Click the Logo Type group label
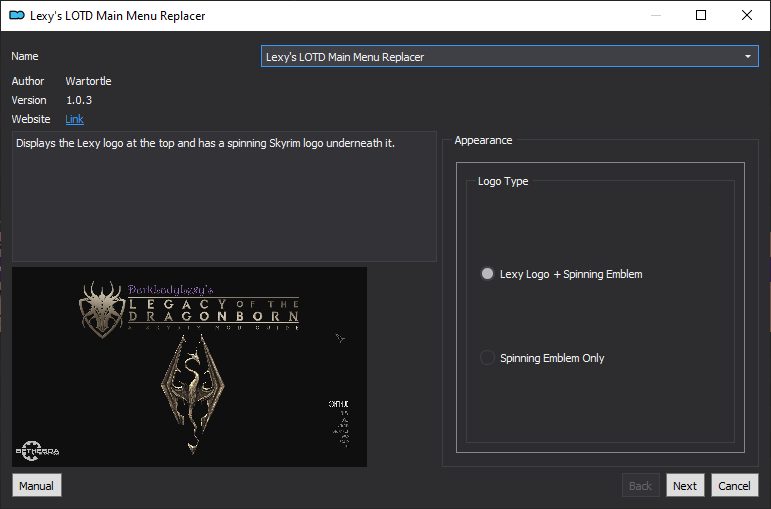 pos(503,181)
